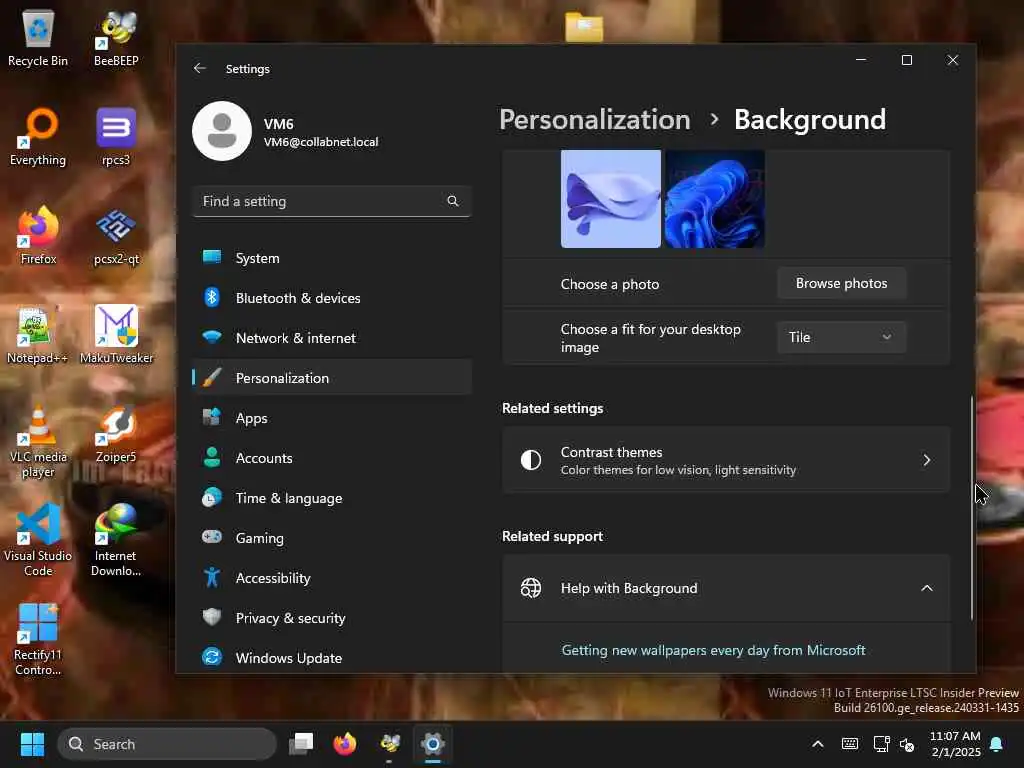Select the folder icon on the desktop
Screen dimensions: 1024x768
pos(584,27)
